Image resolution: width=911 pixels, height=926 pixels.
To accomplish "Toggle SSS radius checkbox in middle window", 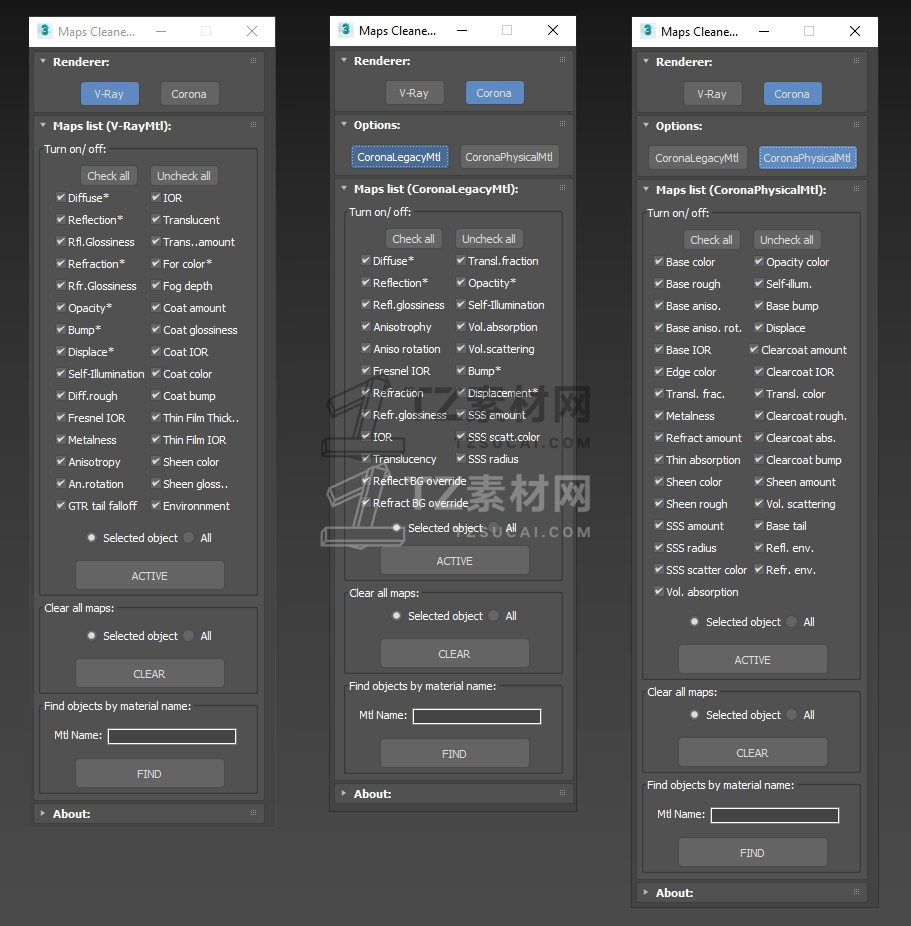I will 461,458.
